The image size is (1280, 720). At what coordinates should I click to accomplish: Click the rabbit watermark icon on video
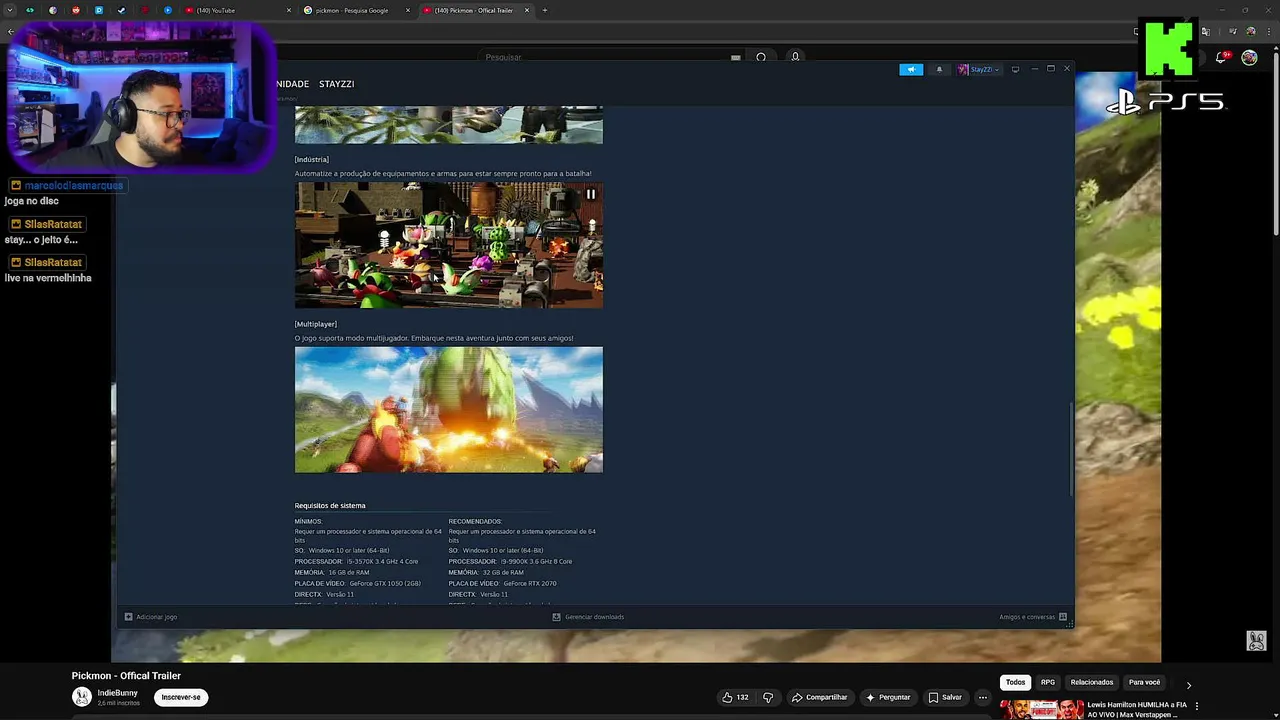1257,641
